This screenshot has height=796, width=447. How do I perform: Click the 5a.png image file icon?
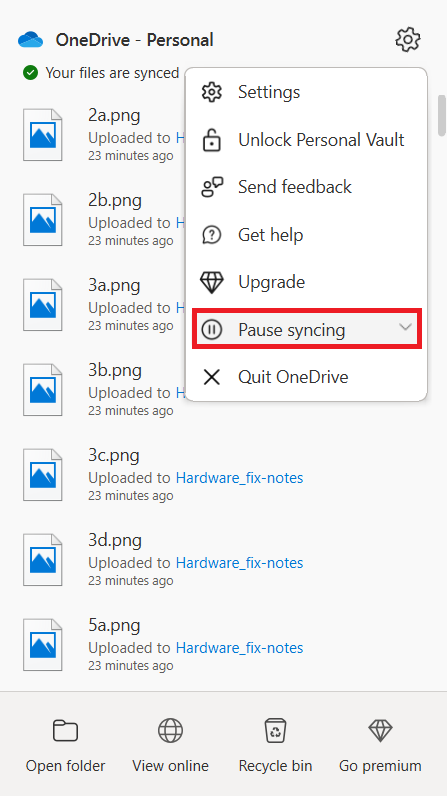[43, 645]
